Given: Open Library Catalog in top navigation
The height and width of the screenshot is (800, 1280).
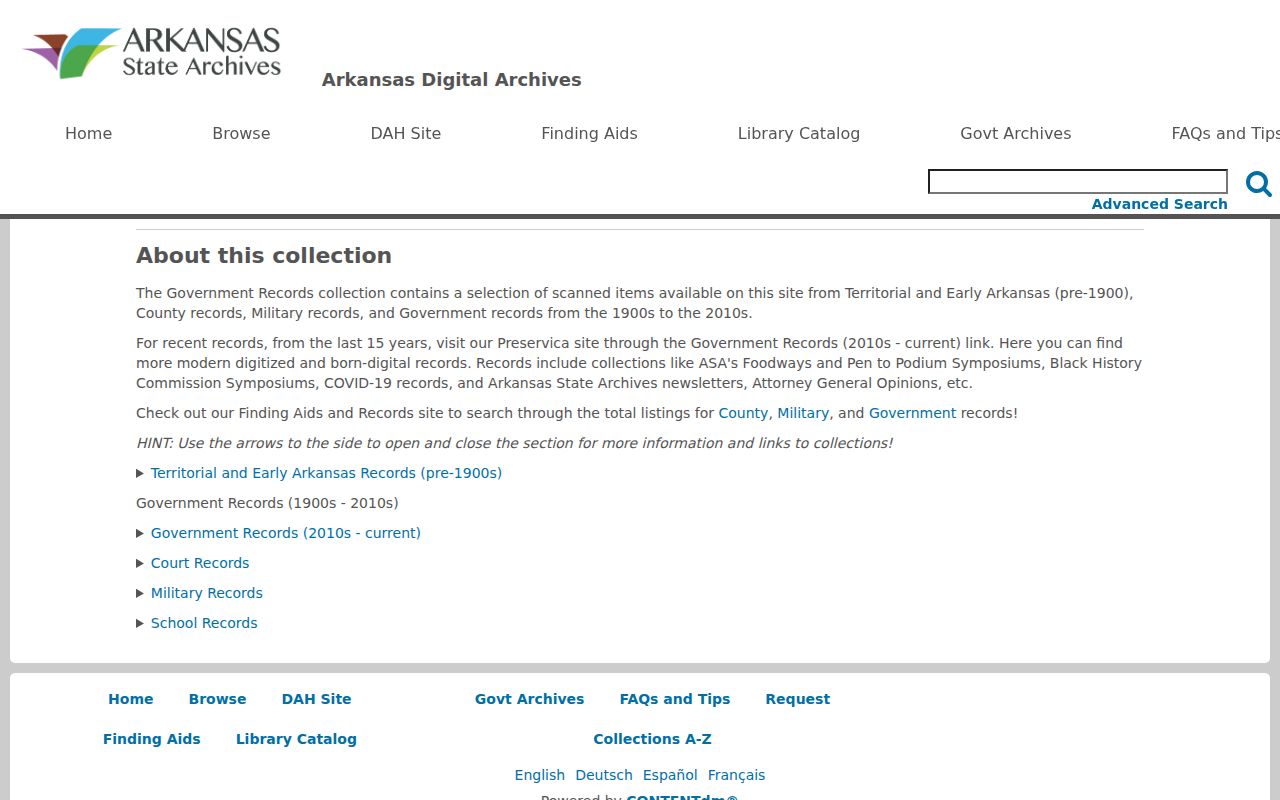Looking at the screenshot, I should (x=798, y=133).
